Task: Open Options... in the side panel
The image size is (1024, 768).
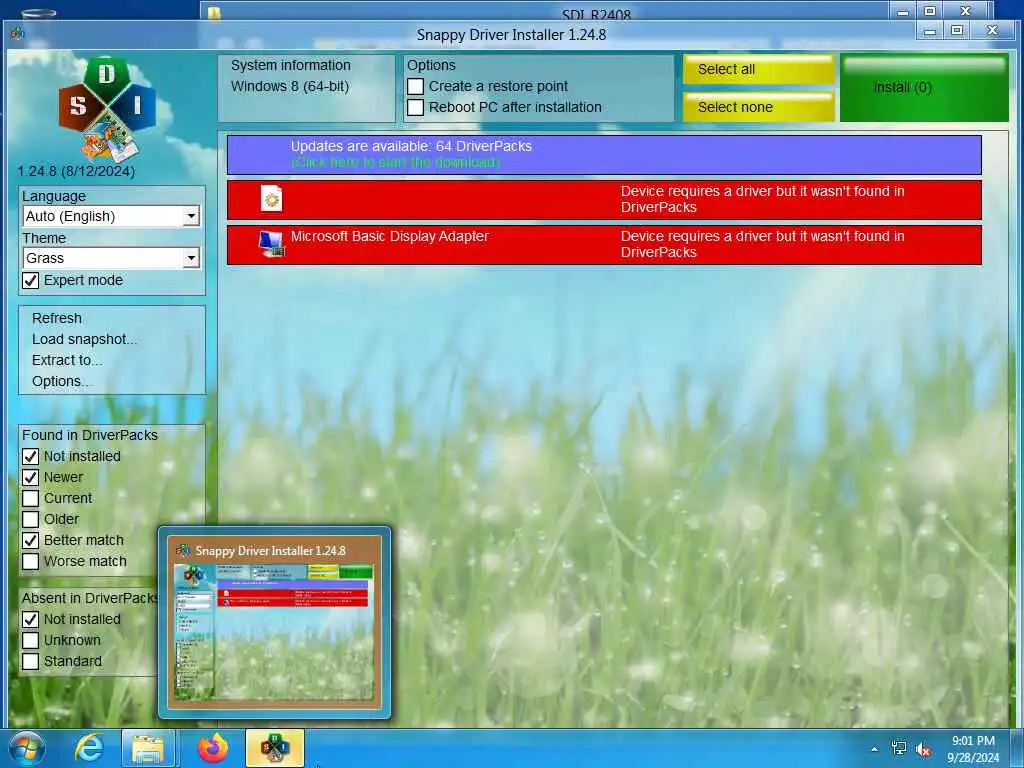Action: pos(60,381)
